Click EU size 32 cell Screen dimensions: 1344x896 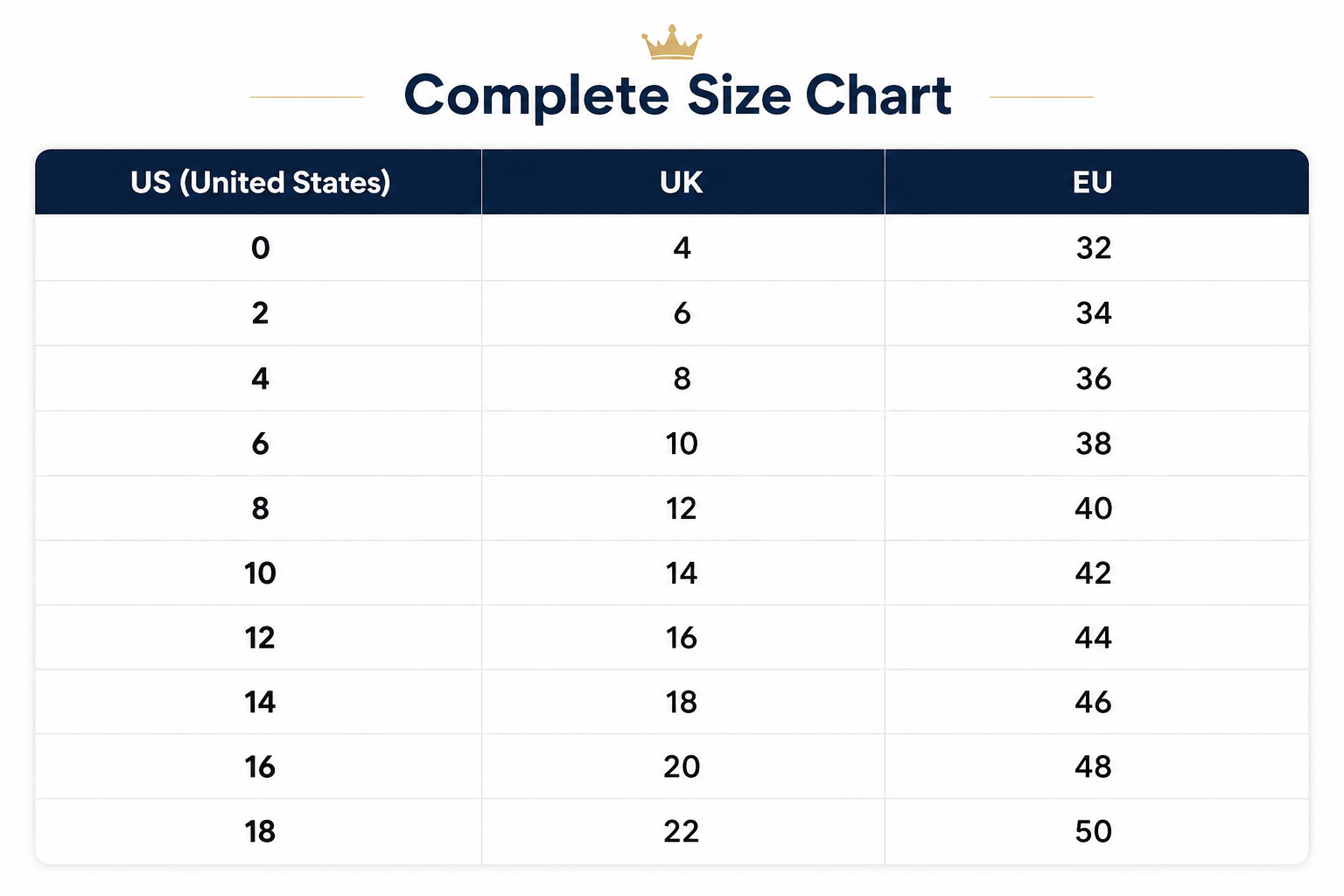(x=1096, y=248)
